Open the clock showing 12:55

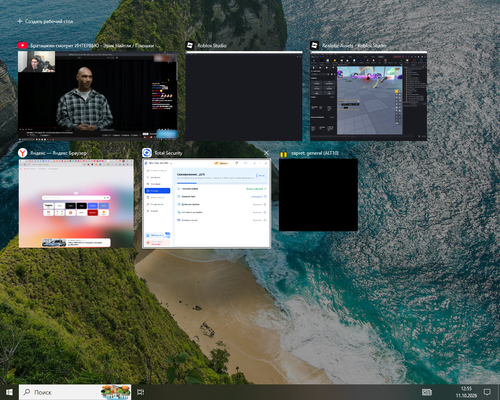tap(466, 392)
